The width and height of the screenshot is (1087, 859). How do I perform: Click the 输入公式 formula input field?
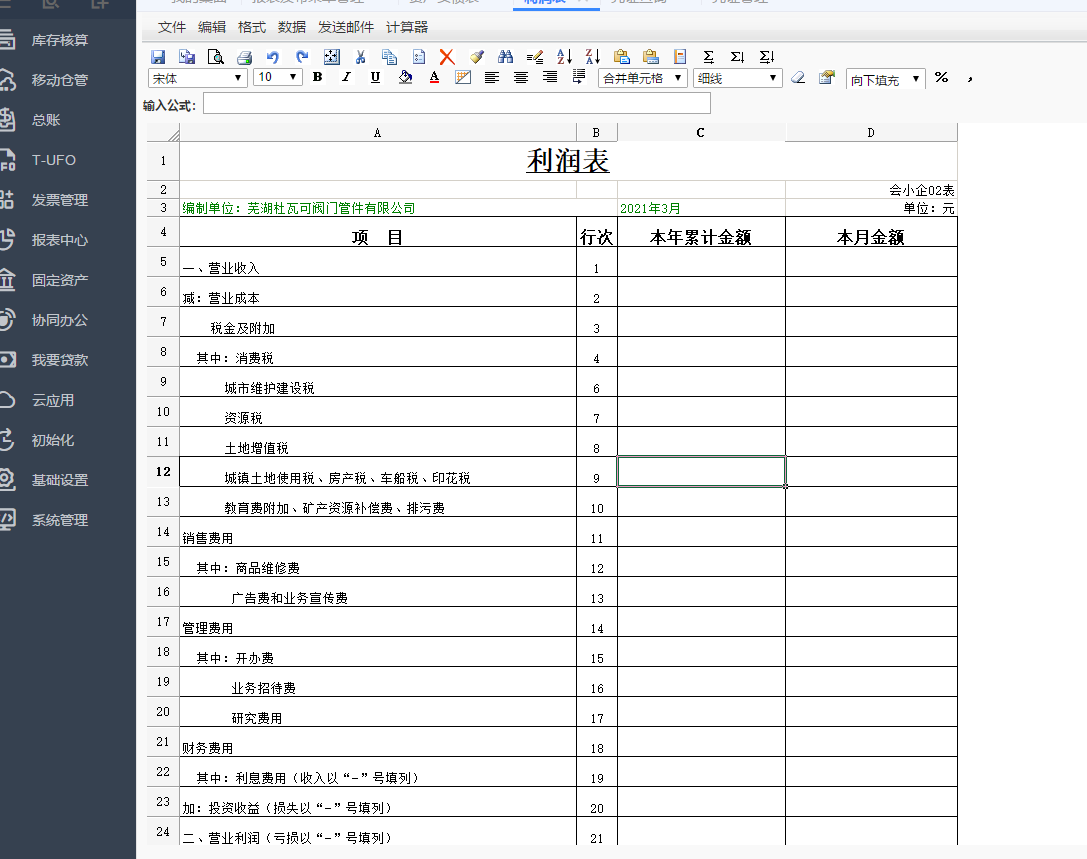(x=457, y=103)
